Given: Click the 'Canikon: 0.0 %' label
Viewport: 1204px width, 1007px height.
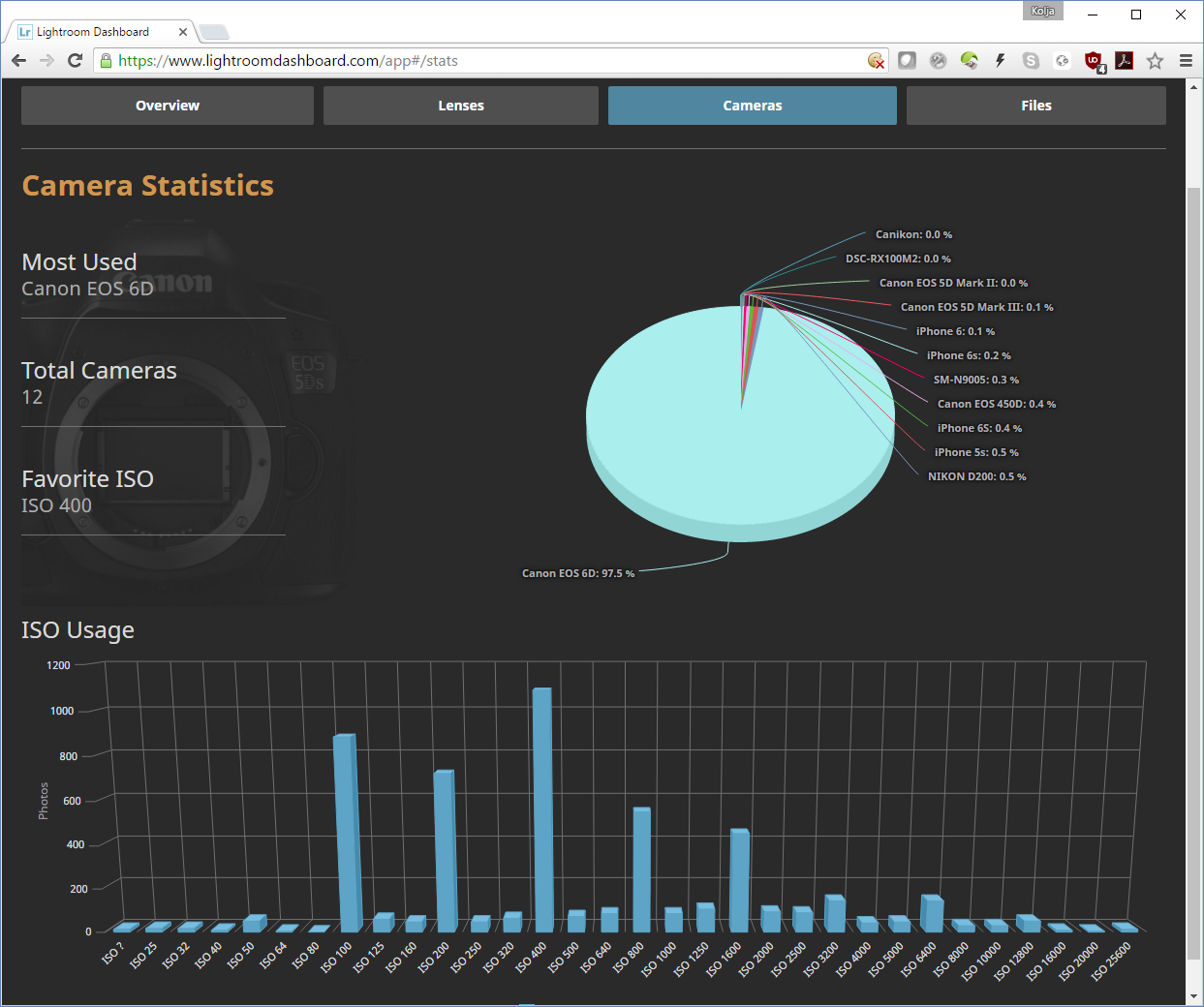Looking at the screenshot, I should pos(913,234).
